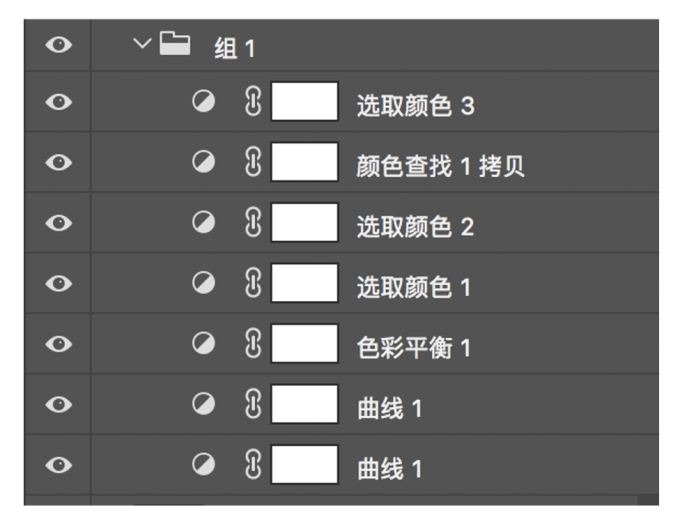Select the 选取颜色 1 layer name
The width and height of the screenshot is (680, 524).
point(415,287)
